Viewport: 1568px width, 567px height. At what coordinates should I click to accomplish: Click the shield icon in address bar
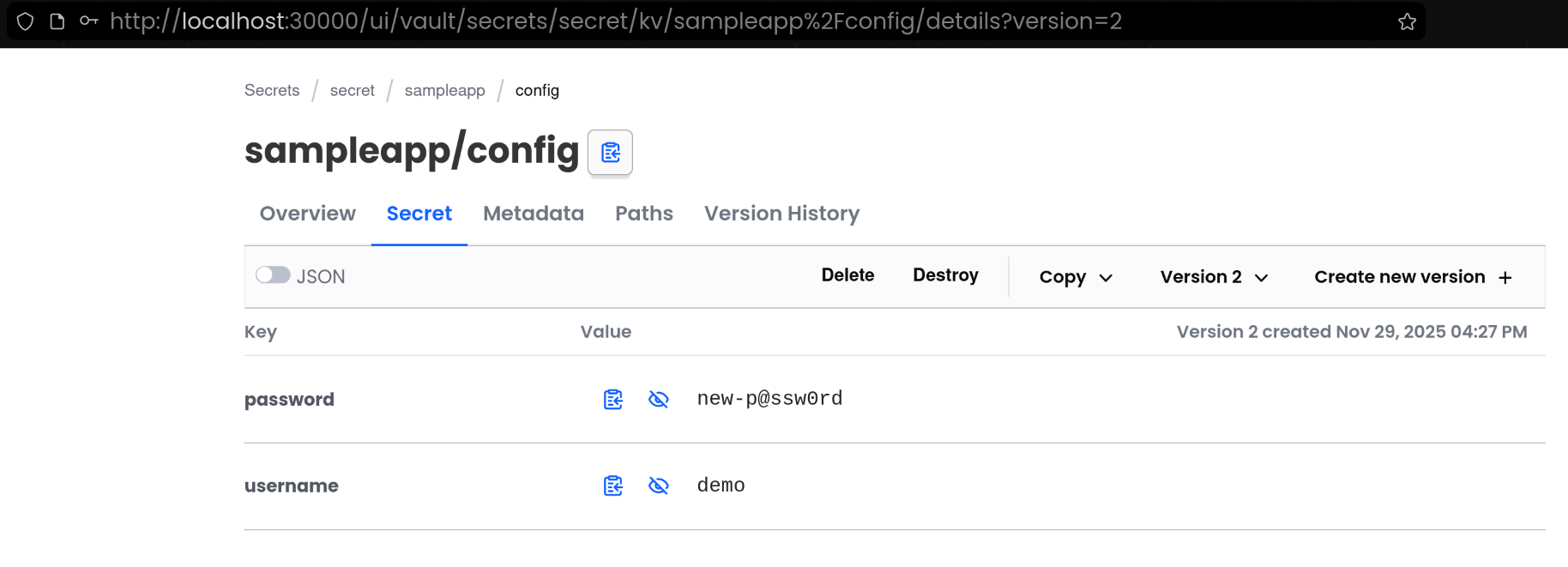(26, 21)
